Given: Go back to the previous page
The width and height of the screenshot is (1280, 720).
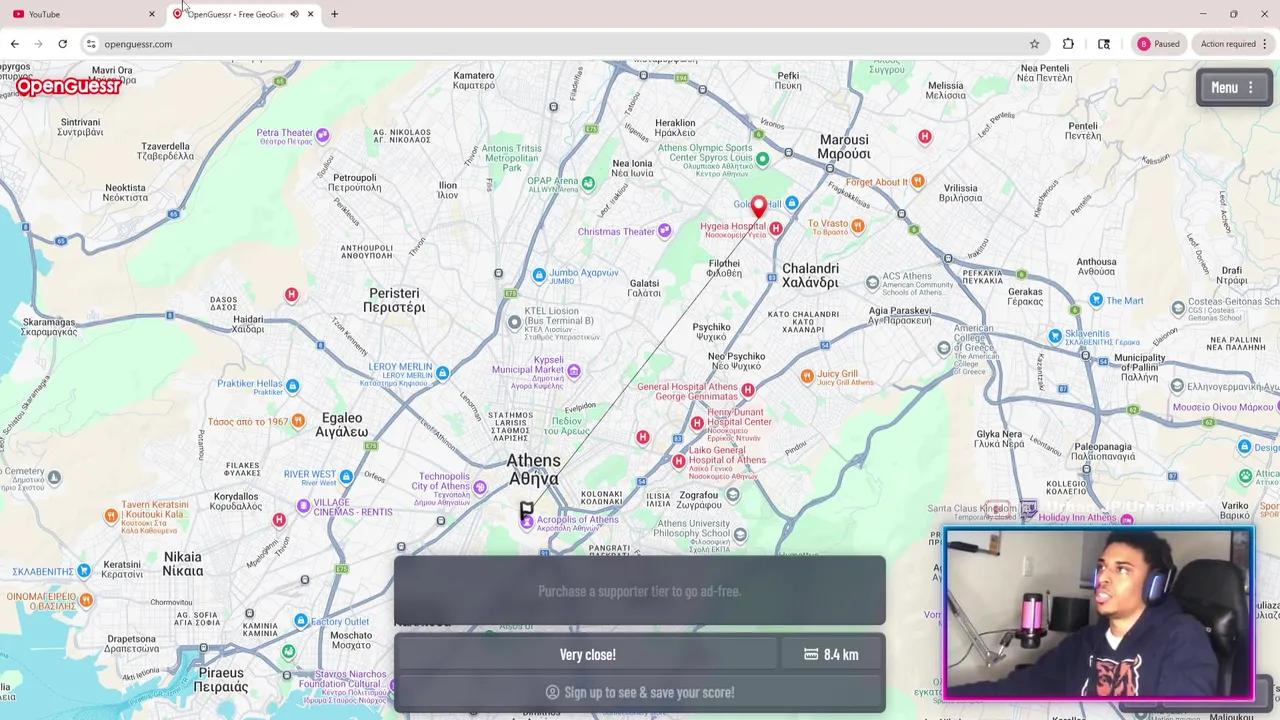Looking at the screenshot, I should tap(15, 44).
